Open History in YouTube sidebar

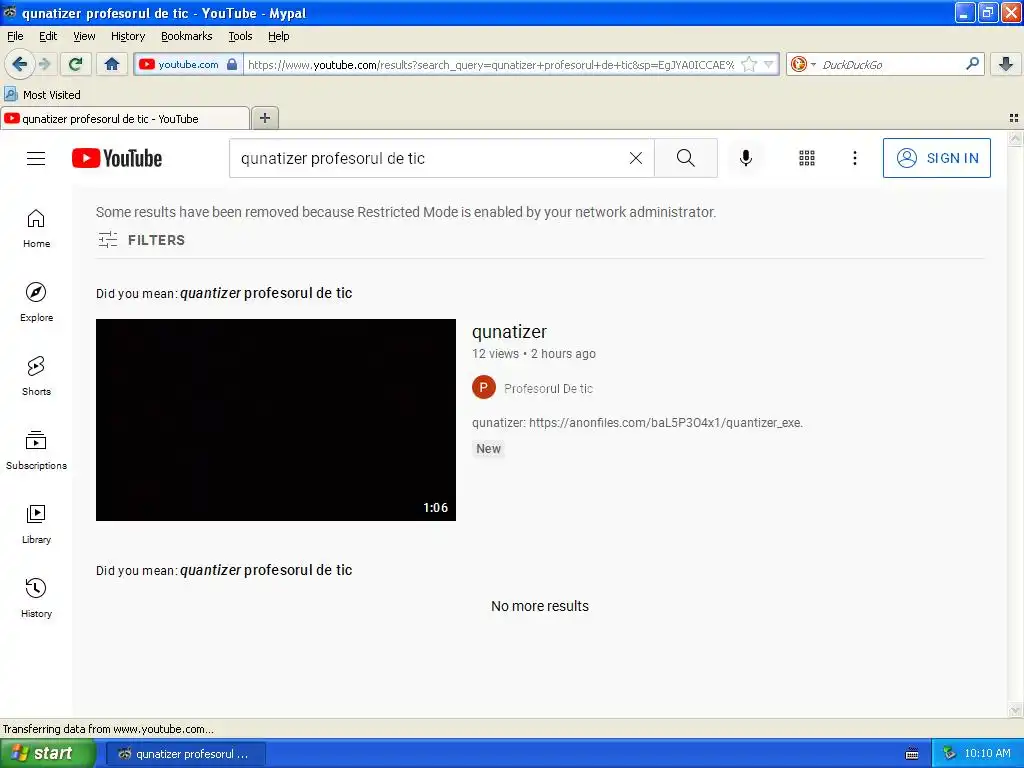click(x=36, y=598)
